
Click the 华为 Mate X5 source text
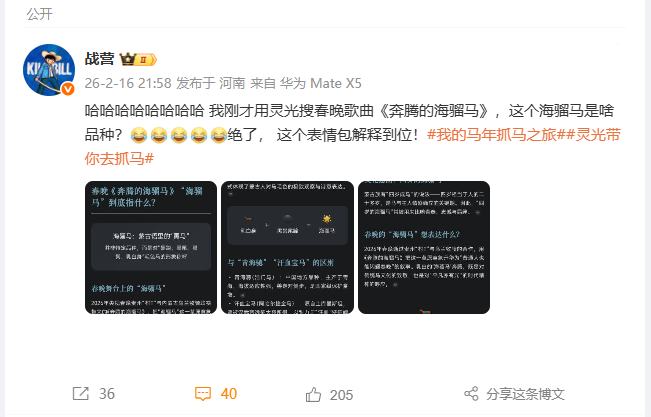(321, 83)
